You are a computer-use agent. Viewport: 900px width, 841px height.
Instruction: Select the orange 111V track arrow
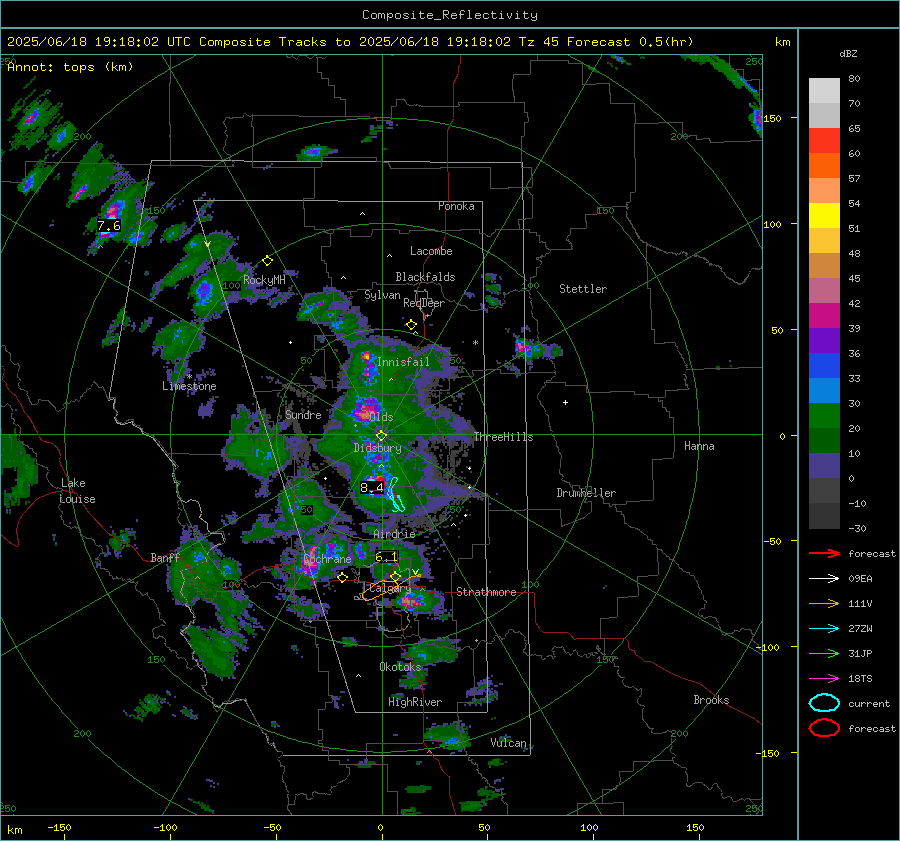(x=824, y=603)
